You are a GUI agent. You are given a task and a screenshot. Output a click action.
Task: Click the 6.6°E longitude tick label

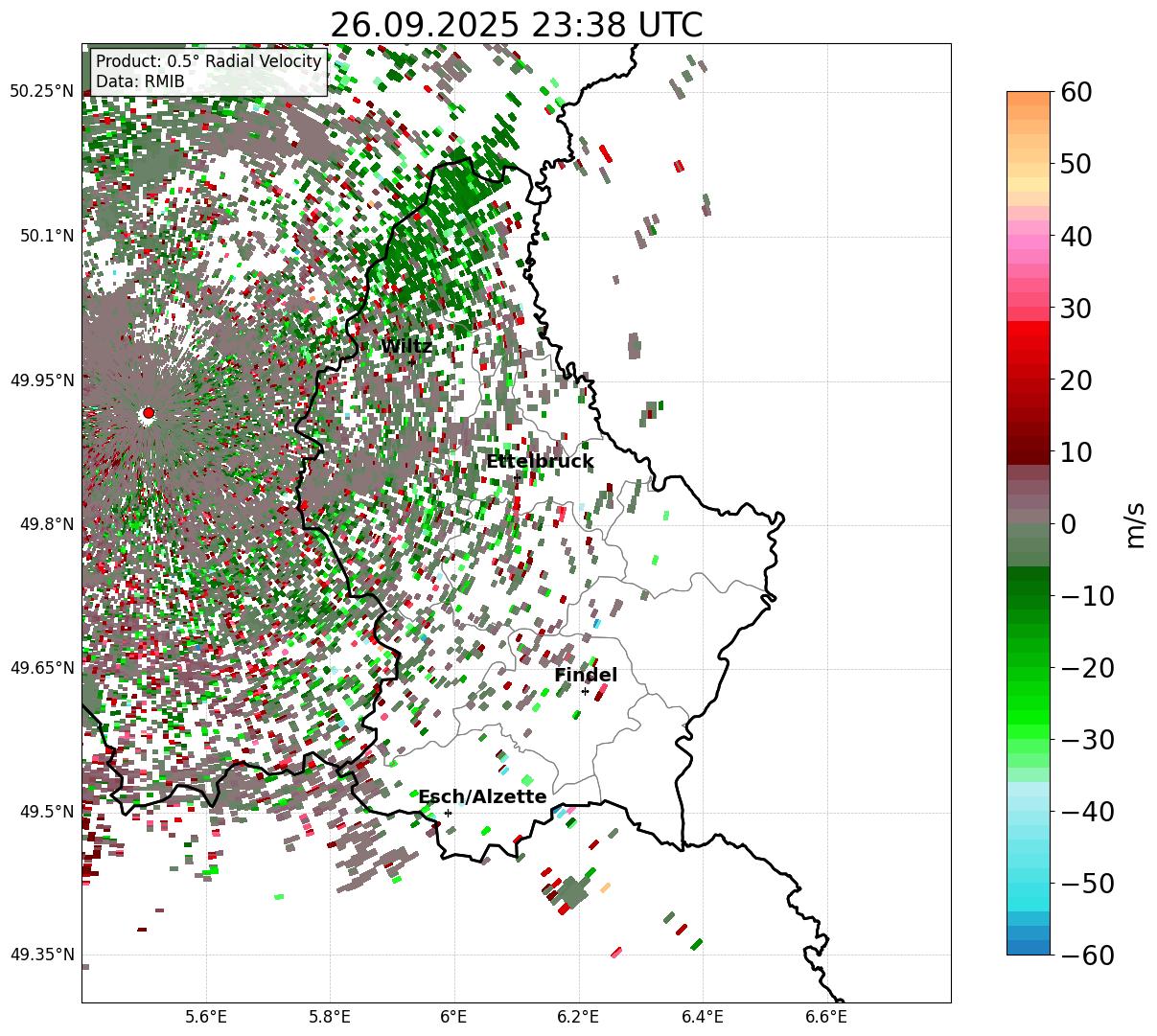[x=826, y=1017]
